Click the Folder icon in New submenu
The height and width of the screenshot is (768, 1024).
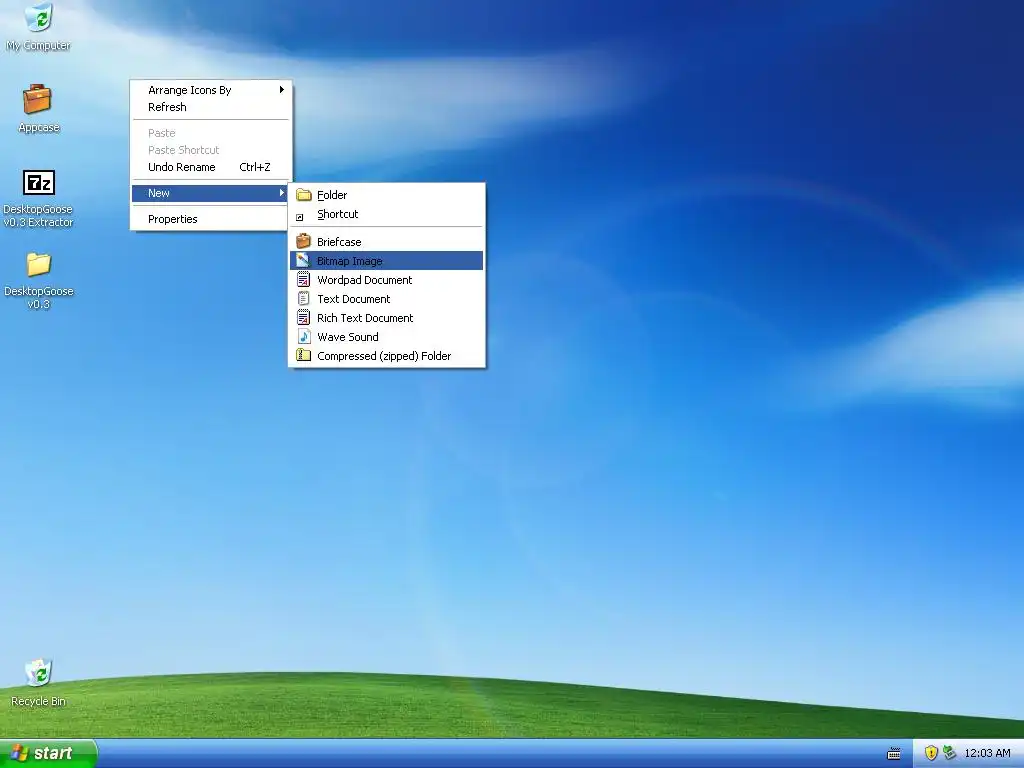(x=304, y=195)
